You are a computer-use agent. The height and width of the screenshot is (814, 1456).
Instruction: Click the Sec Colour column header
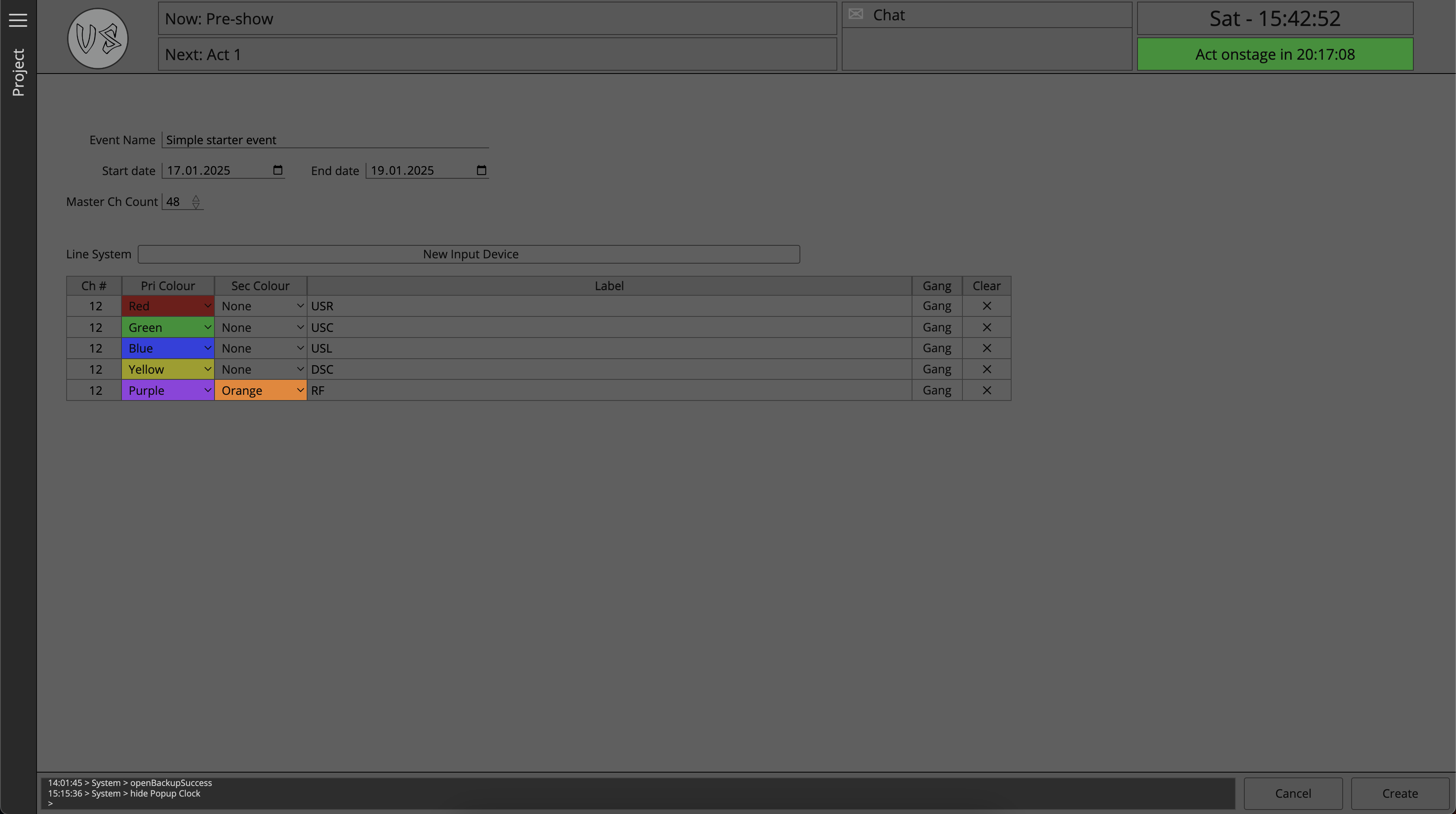click(x=260, y=286)
